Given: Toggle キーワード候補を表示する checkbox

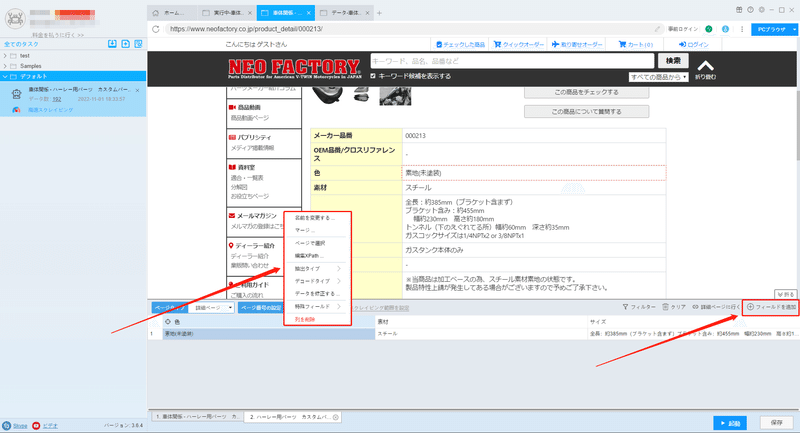Looking at the screenshot, I should tap(373, 76).
